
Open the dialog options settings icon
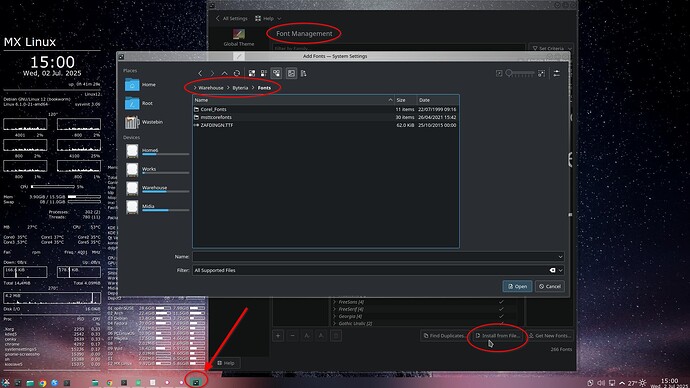click(x=557, y=73)
